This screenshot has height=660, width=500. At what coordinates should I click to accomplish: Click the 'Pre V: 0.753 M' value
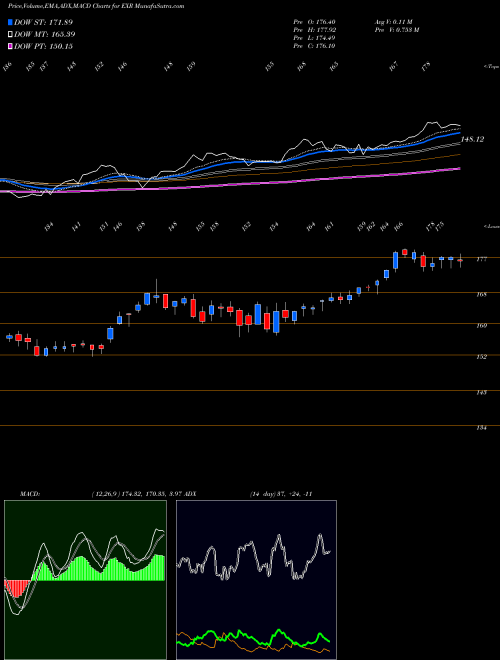(x=396, y=30)
